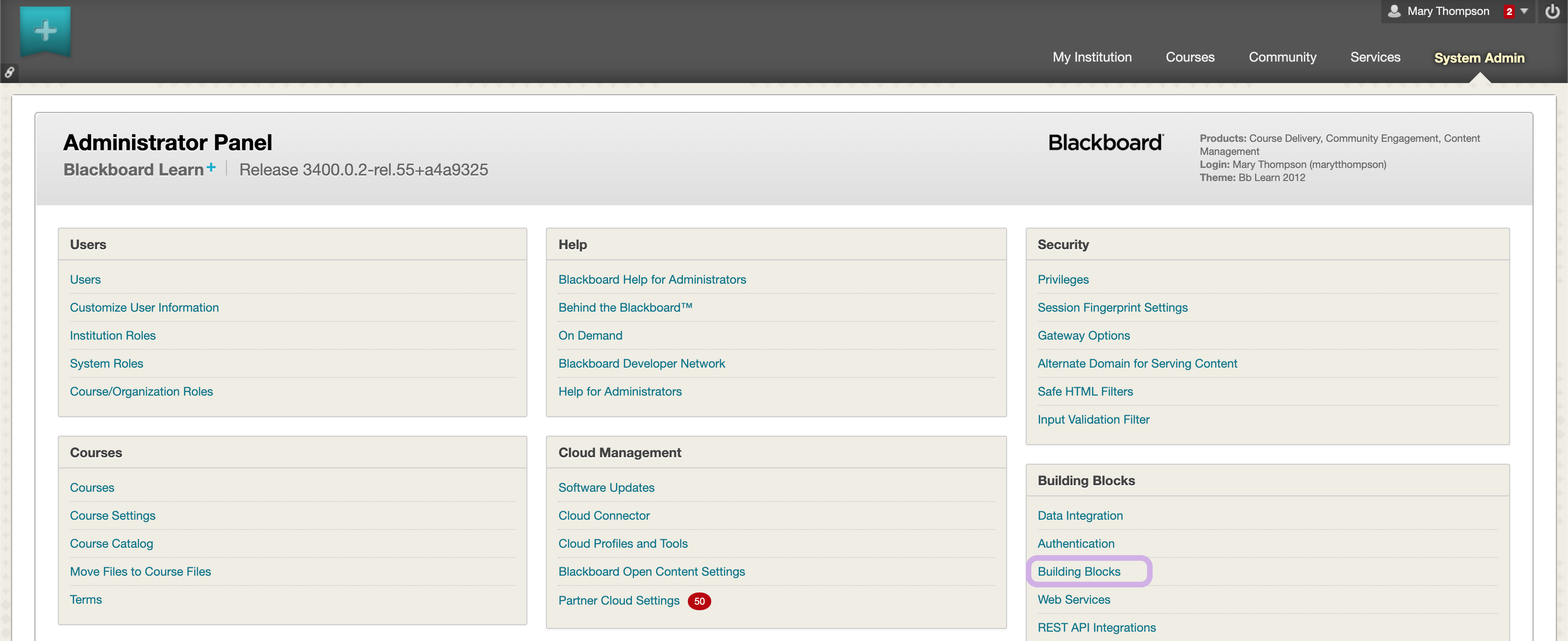Click the link icon at left edge
Image resolution: width=1568 pixels, height=641 pixels.
point(9,72)
